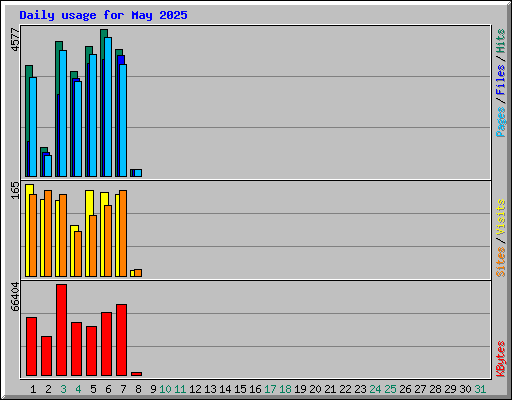Click the red KBytes bar for day 7
This screenshot has height=400, width=512.
(121, 340)
